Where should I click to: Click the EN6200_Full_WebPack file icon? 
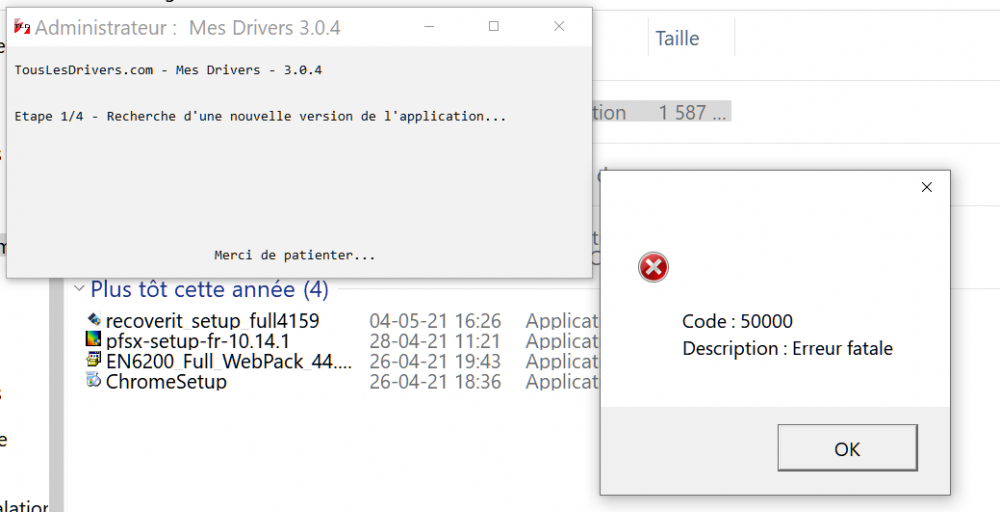tap(95, 361)
